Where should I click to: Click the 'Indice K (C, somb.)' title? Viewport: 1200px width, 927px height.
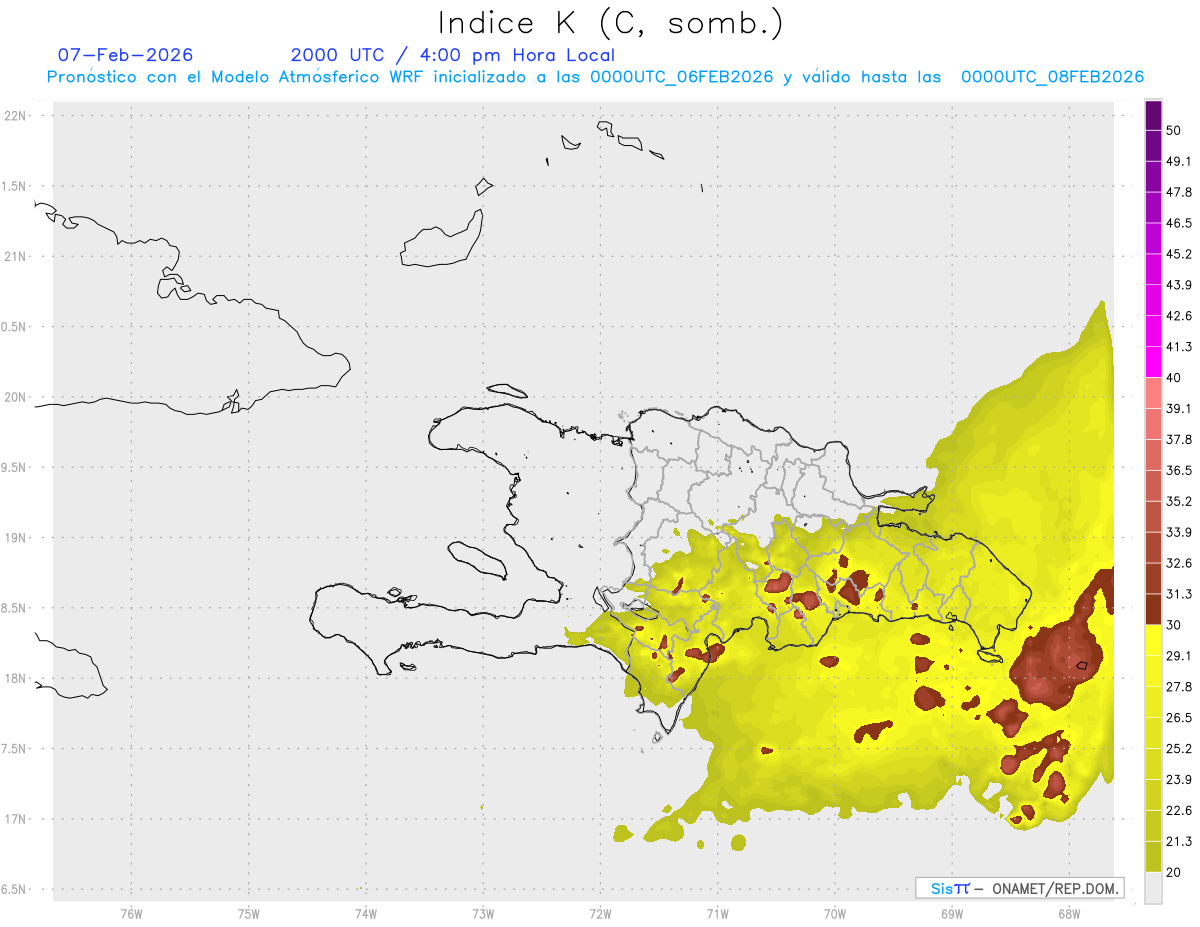[610, 23]
